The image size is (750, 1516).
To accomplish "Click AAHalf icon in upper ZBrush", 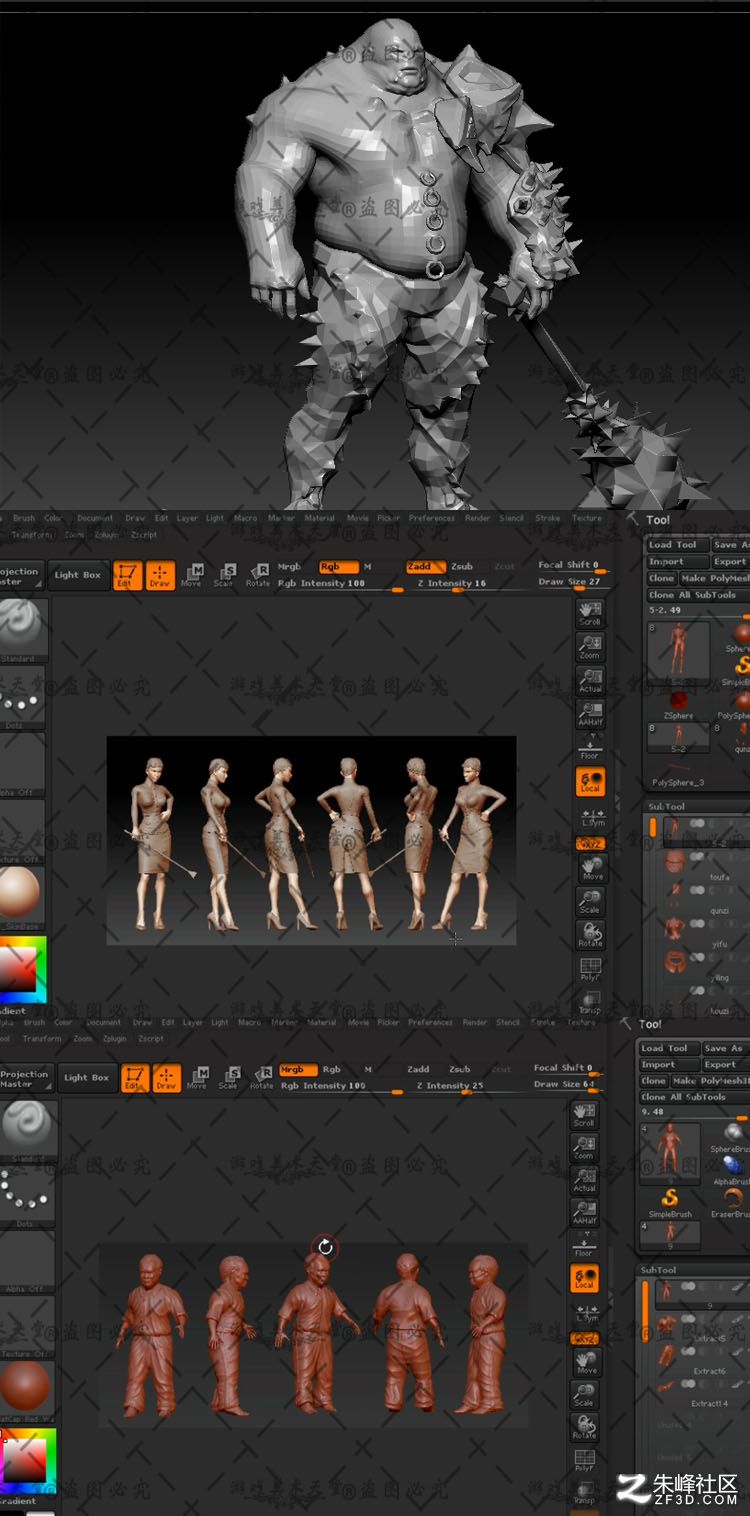I will tap(590, 714).
